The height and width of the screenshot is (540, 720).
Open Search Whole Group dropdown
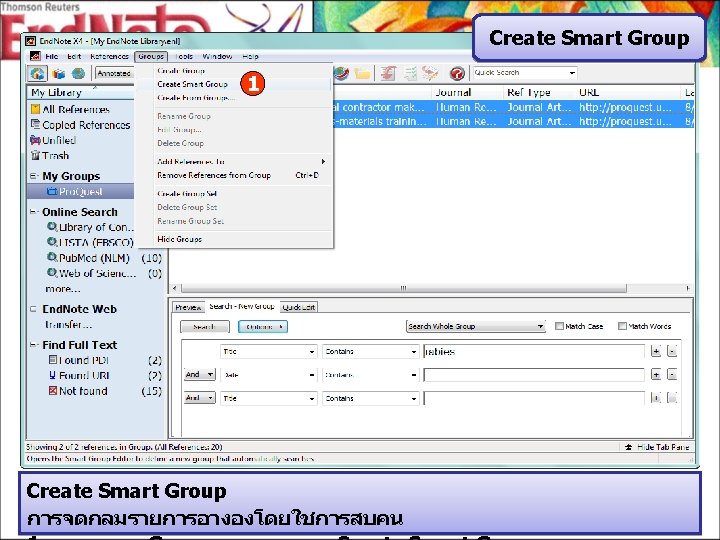[476, 326]
